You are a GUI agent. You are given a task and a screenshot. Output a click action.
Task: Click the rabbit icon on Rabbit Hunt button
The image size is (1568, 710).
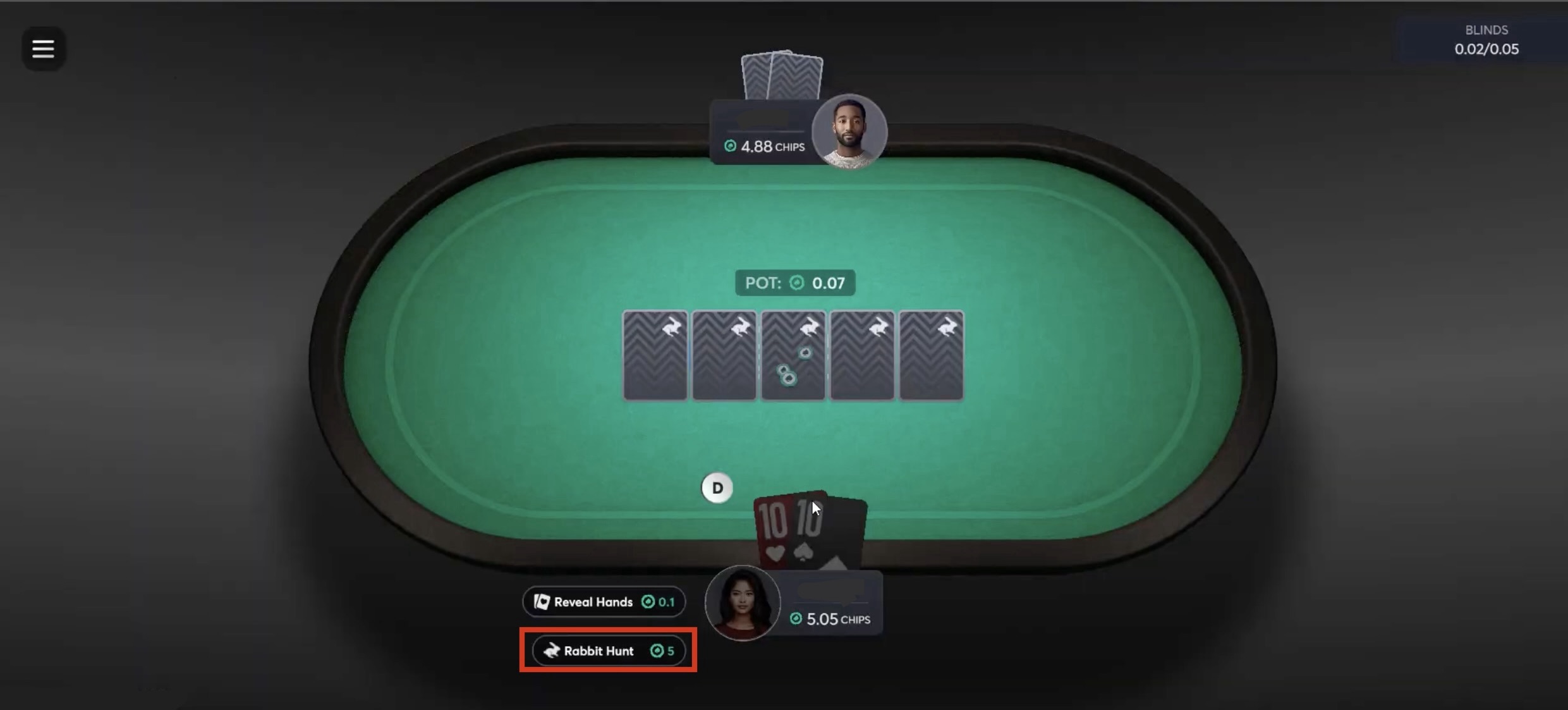click(x=552, y=651)
